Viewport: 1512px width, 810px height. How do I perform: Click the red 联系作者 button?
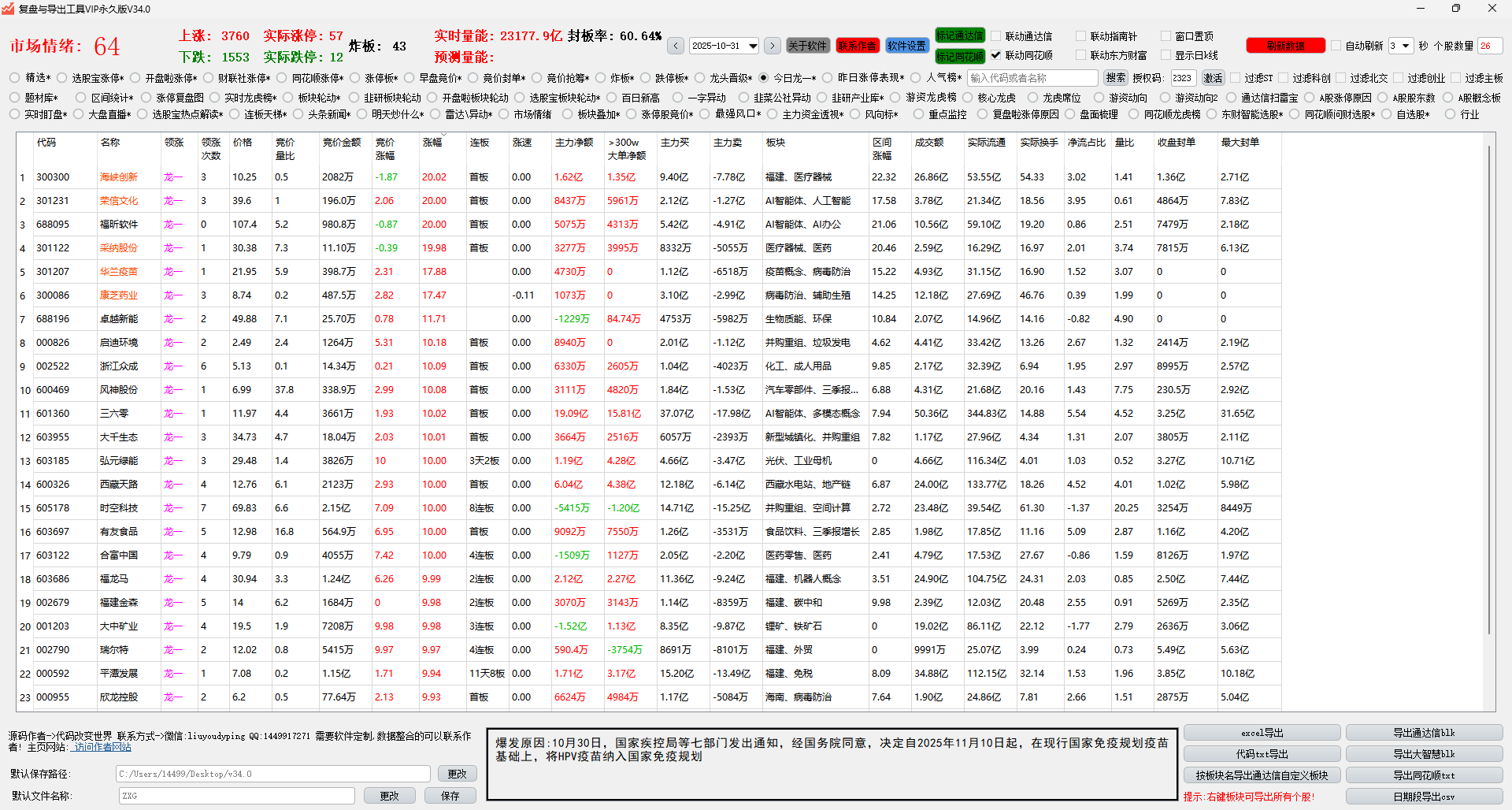(x=857, y=46)
